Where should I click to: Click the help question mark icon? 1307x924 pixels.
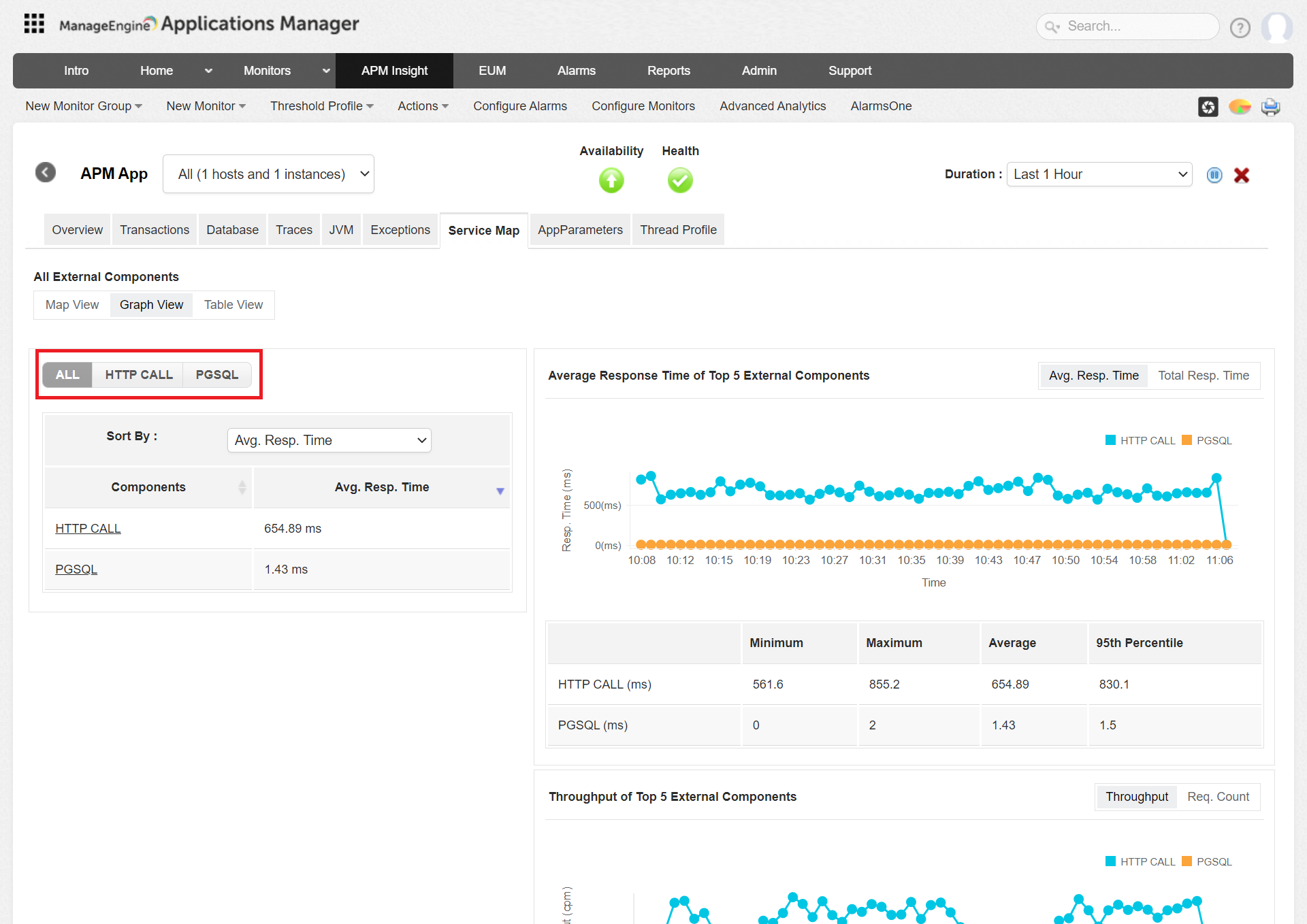(x=1240, y=28)
